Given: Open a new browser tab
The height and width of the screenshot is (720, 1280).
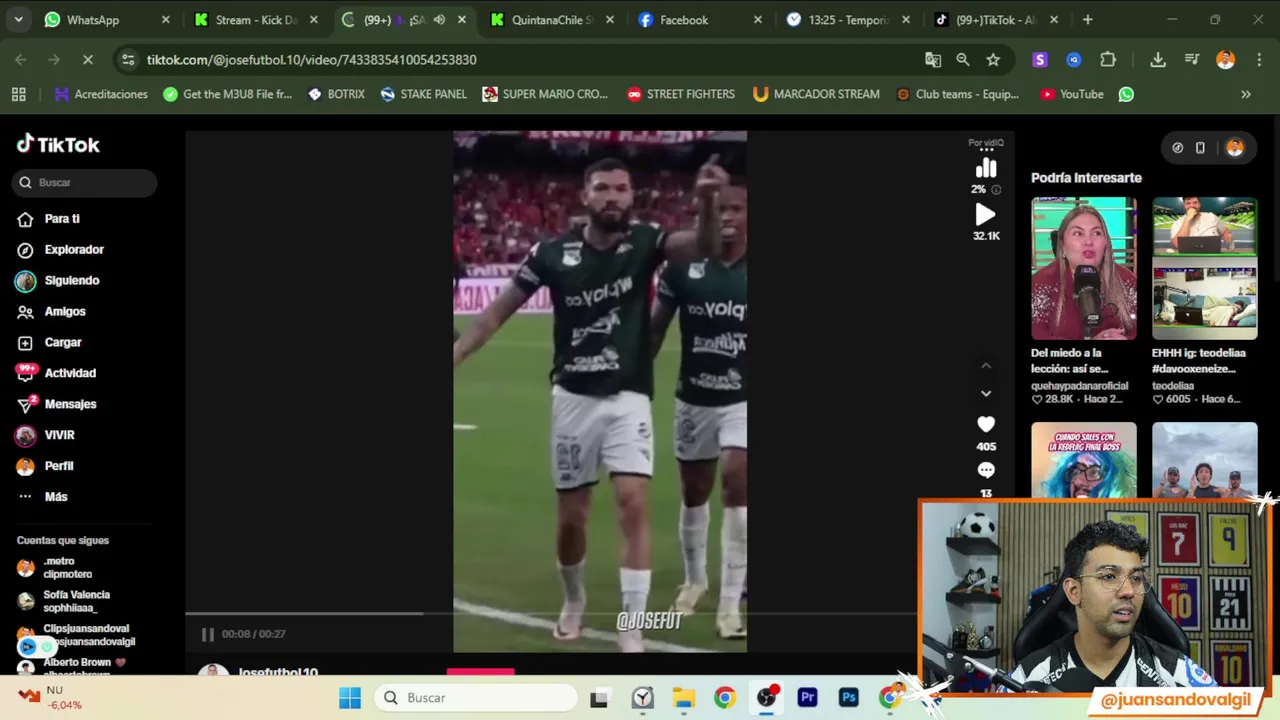Looking at the screenshot, I should click(1087, 20).
